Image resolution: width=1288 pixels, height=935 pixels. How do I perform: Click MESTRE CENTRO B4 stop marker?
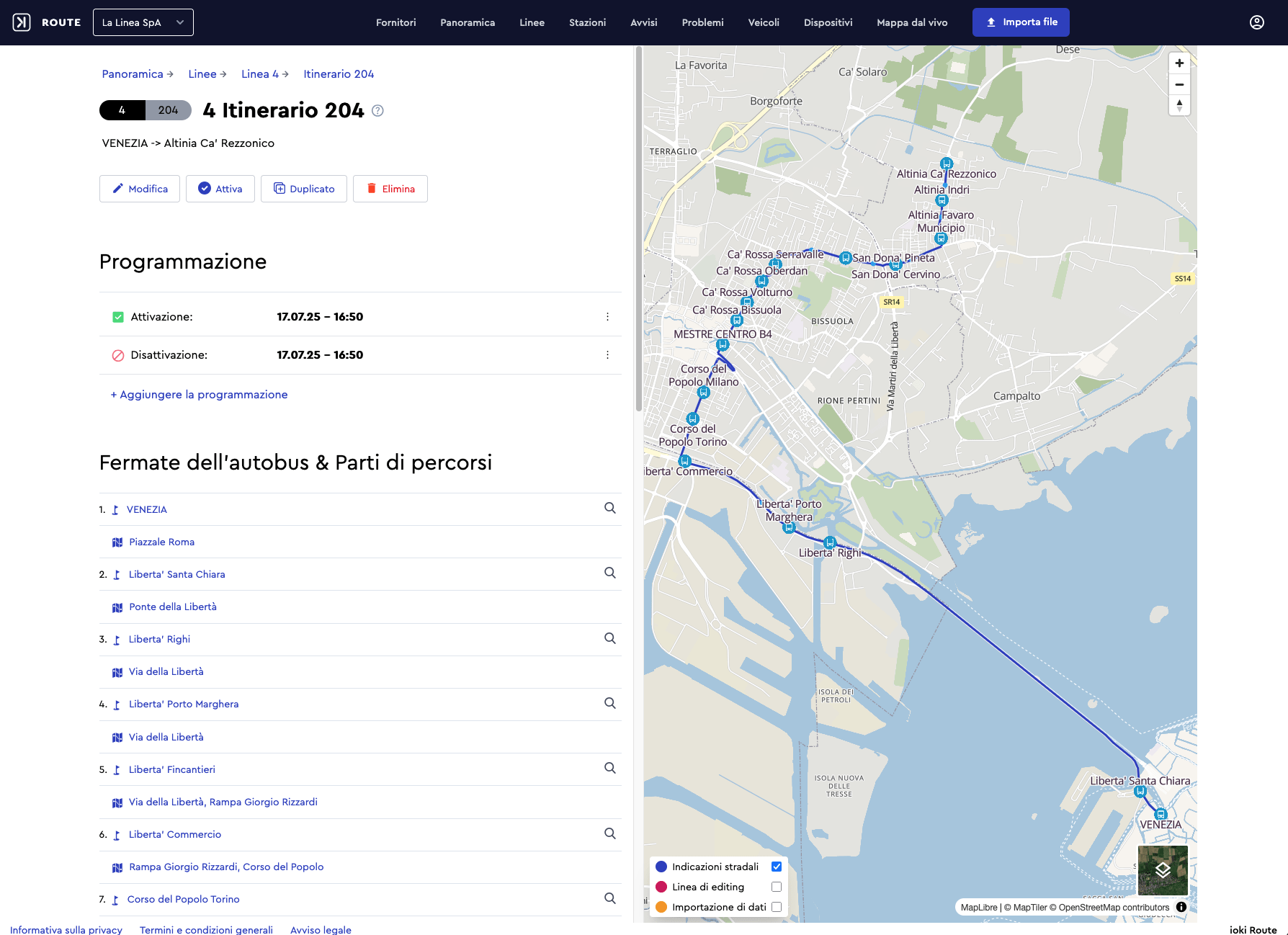(x=723, y=346)
